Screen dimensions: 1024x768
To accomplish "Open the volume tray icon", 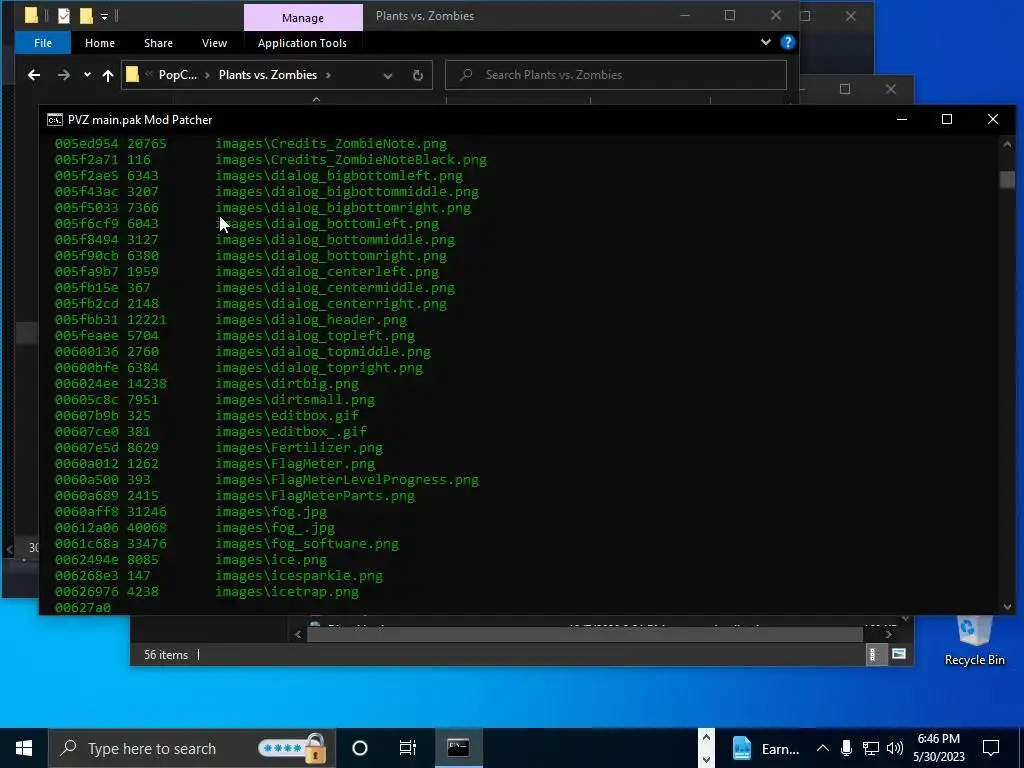I will (x=895, y=748).
